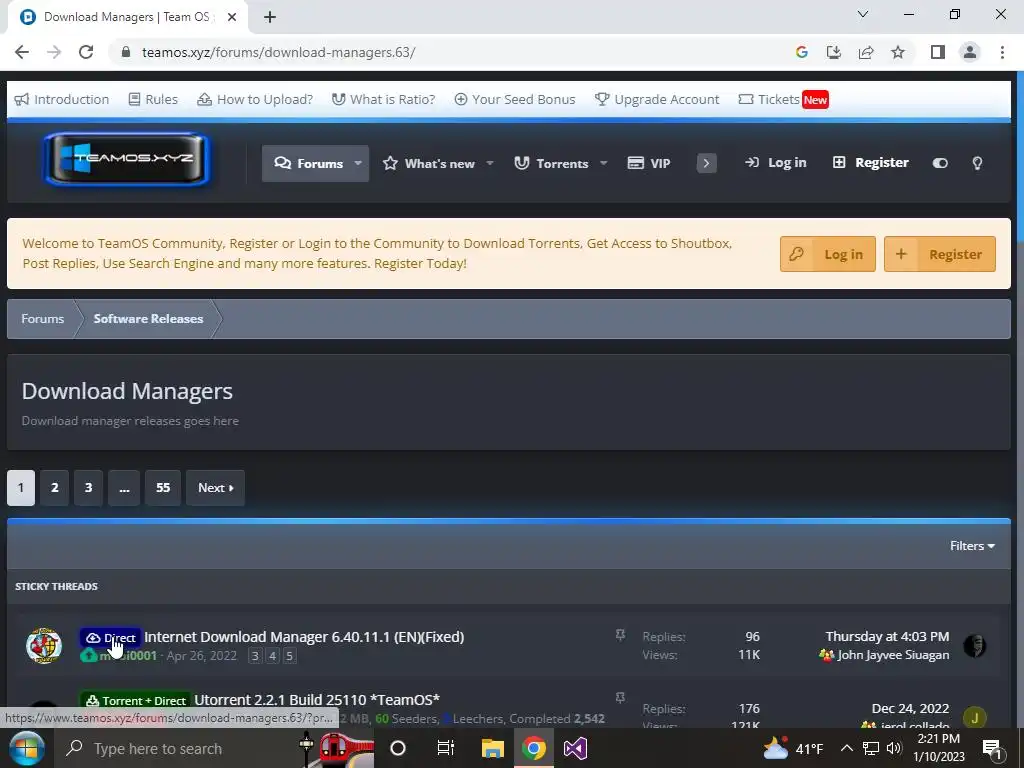The image size is (1024, 768).
Task: Click IDM thread author avatar
Action: (44, 646)
